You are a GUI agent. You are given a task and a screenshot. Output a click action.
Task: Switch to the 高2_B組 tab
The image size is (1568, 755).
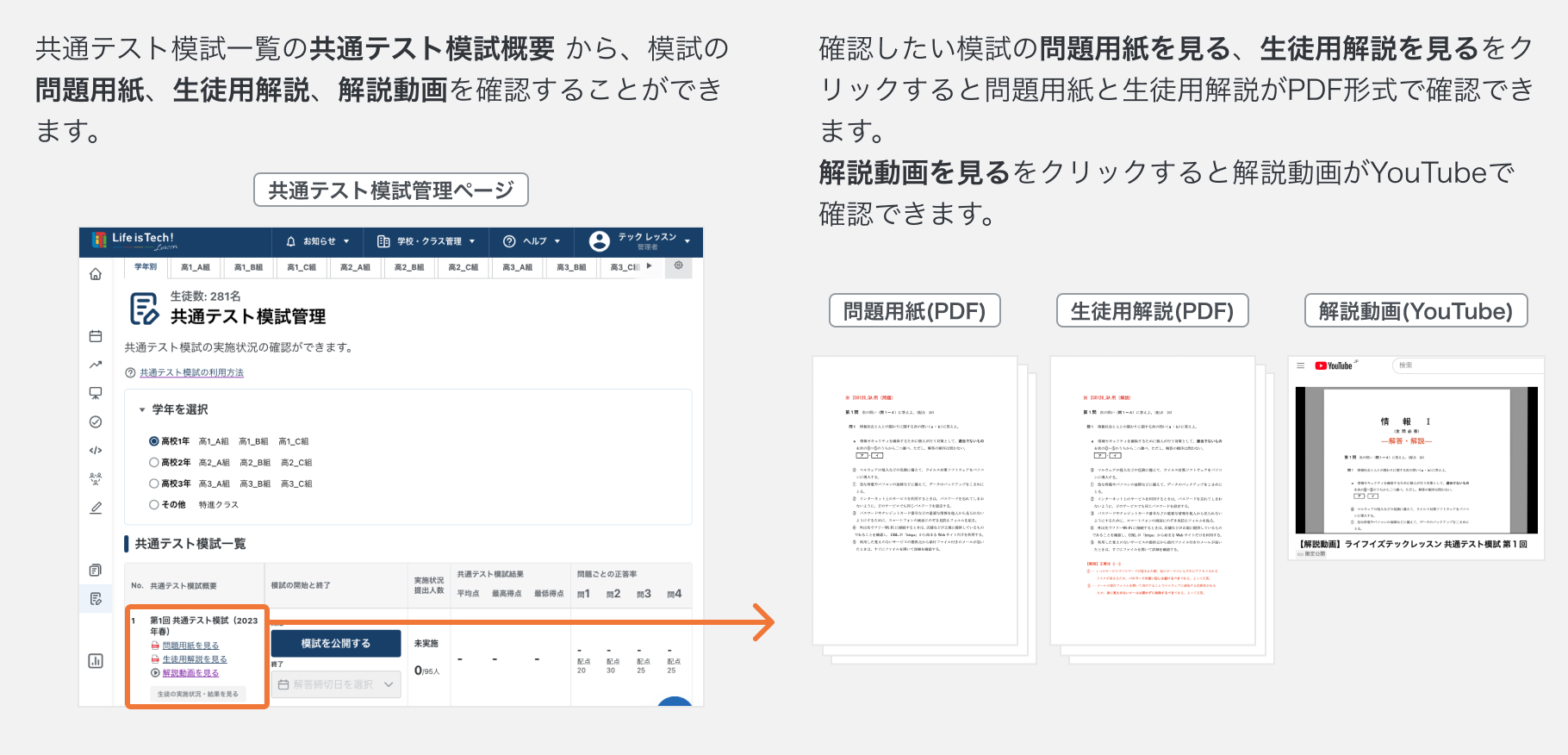[409, 267]
